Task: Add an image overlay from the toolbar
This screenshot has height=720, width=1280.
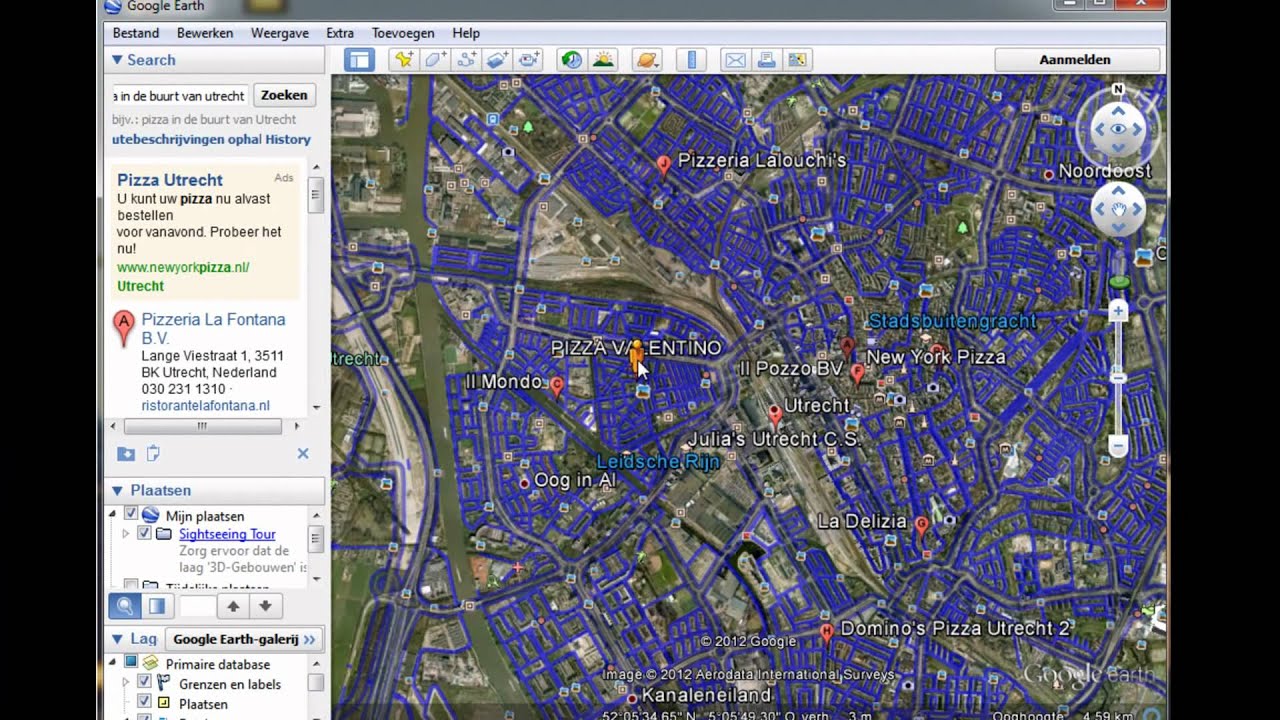Action: pyautogui.click(x=497, y=60)
